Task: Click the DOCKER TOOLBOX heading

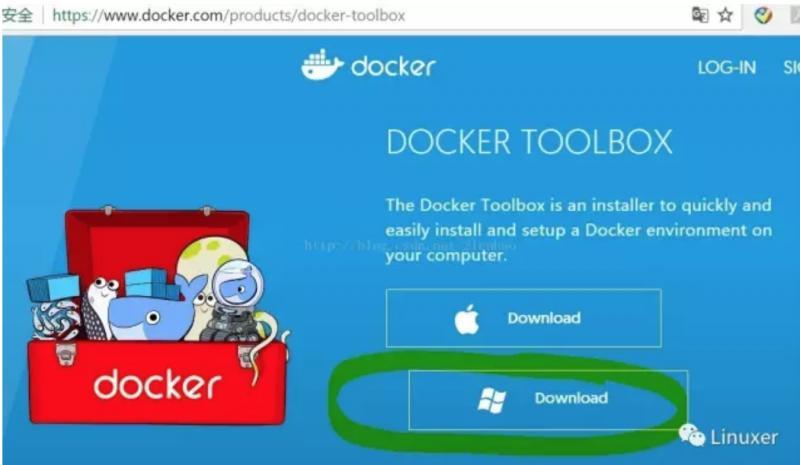Action: pyautogui.click(x=529, y=142)
